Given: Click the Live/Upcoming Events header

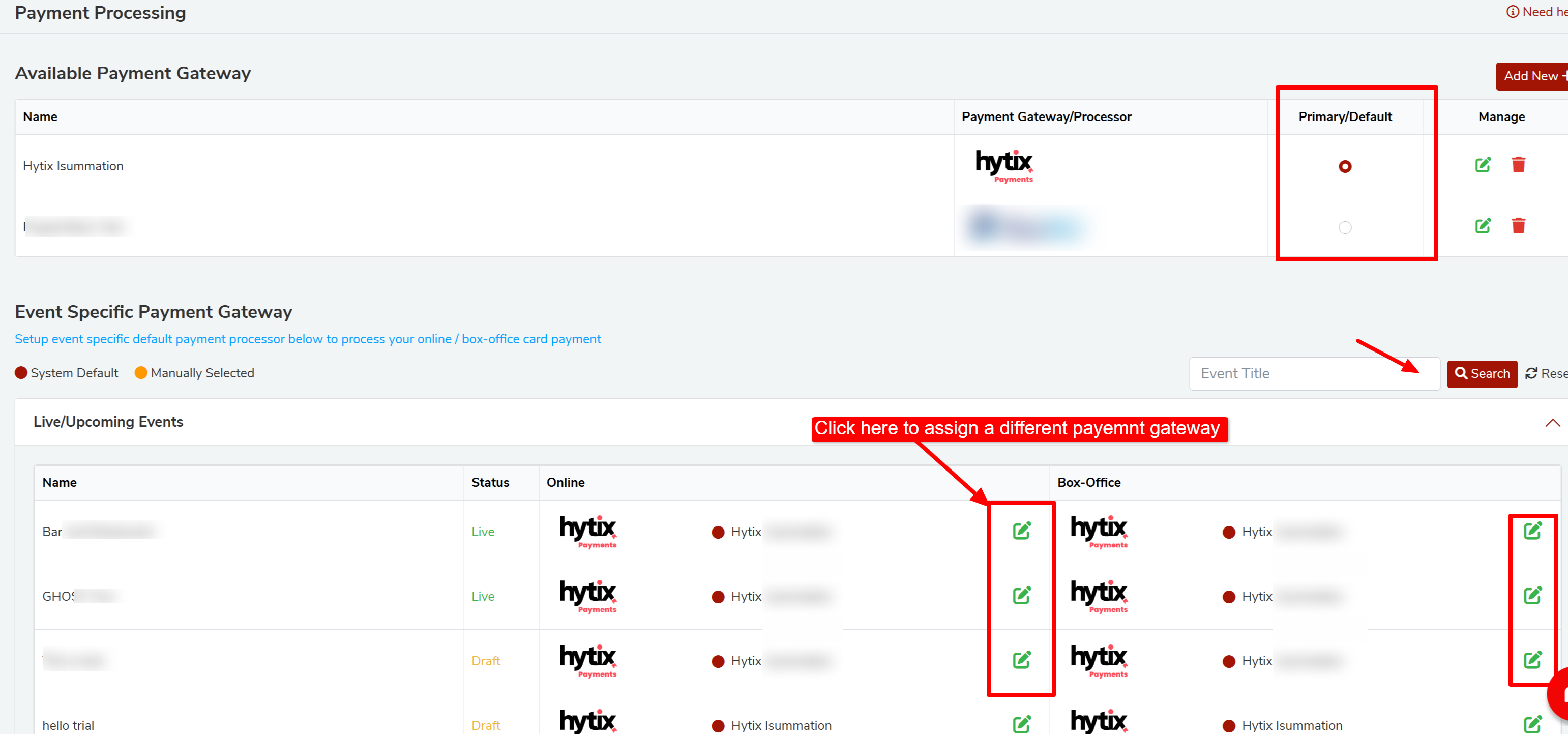Looking at the screenshot, I should point(108,422).
